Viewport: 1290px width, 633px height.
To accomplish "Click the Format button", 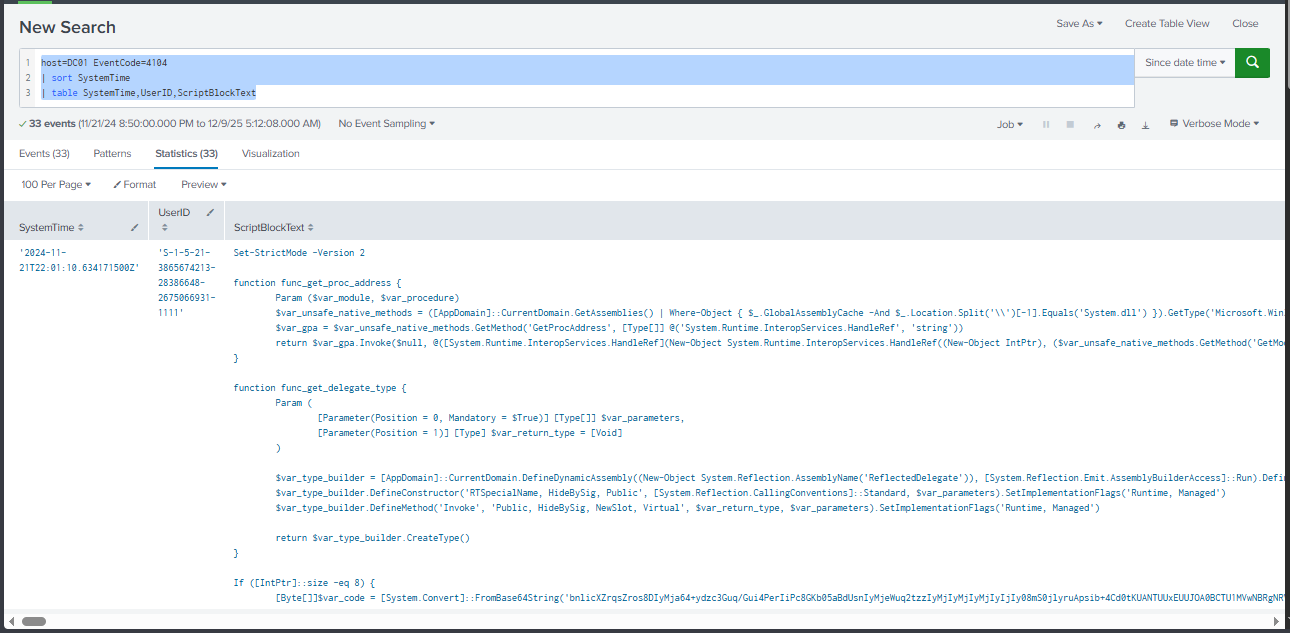I will [135, 185].
